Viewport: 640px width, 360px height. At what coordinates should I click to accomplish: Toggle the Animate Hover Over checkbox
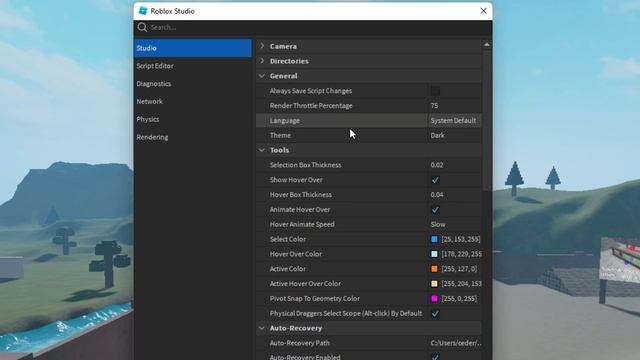435,210
